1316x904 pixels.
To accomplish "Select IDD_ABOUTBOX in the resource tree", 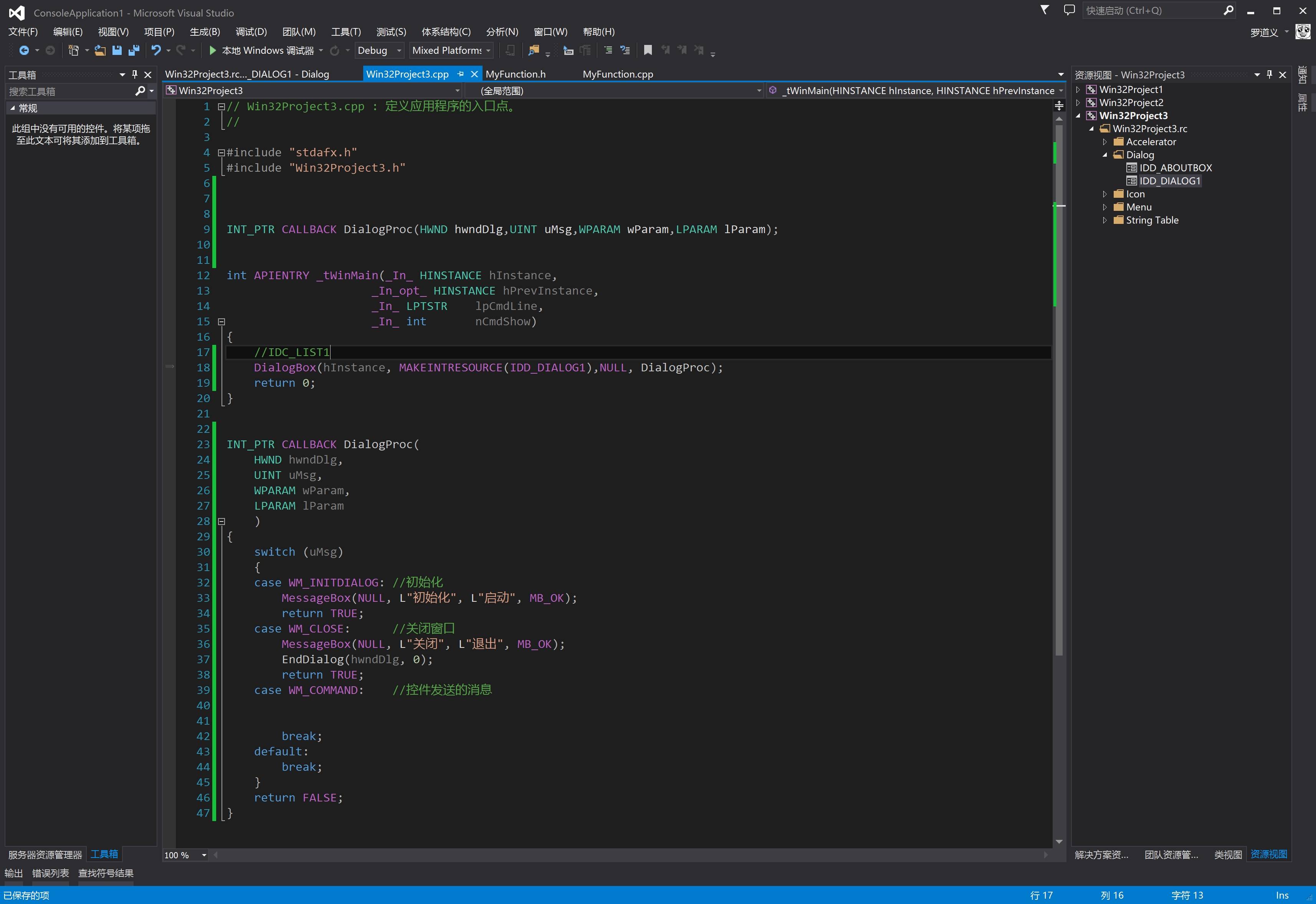I will [x=1175, y=168].
